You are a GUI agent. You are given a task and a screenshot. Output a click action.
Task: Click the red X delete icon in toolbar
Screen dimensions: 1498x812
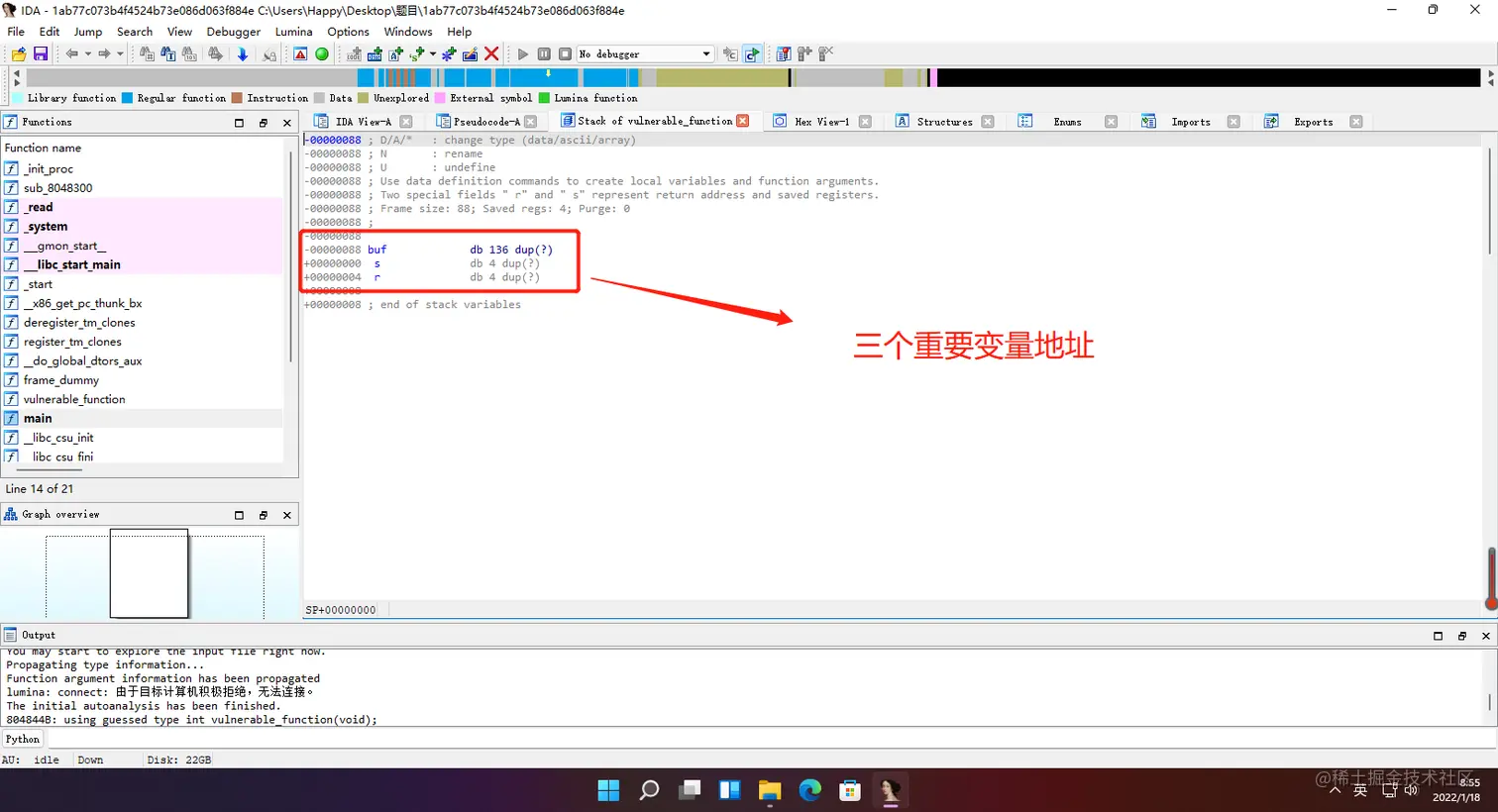[491, 53]
